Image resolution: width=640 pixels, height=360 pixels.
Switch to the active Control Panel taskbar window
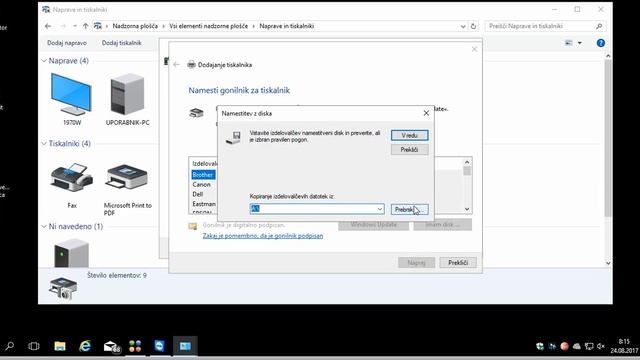pyautogui.click(x=185, y=346)
